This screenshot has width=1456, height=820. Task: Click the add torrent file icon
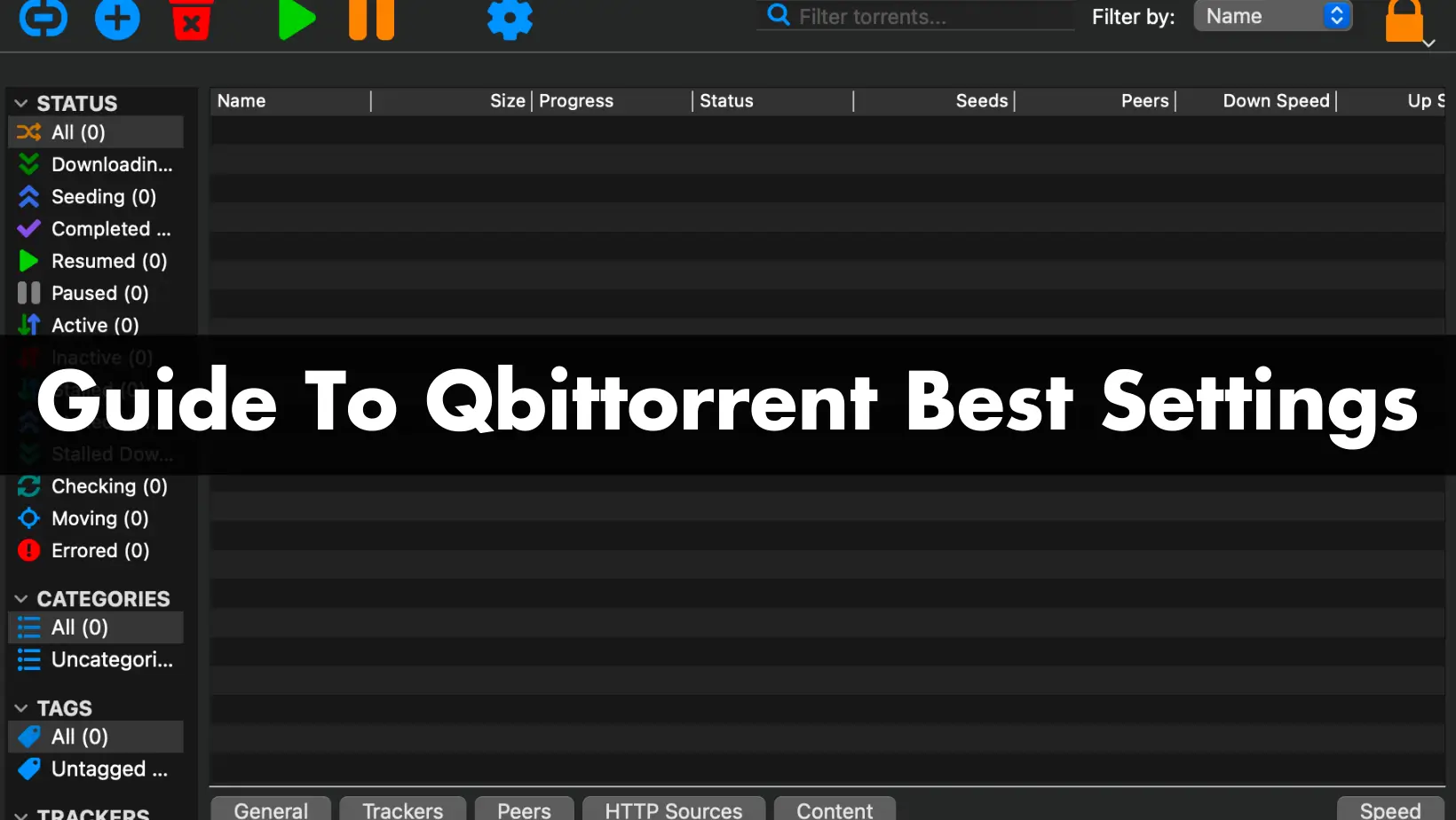[117, 19]
